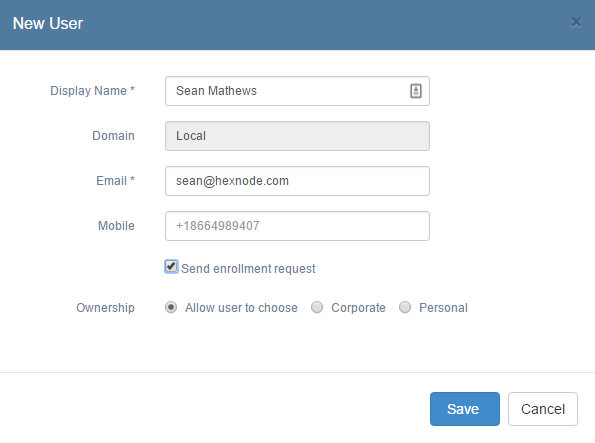Focus the Display Name field with Sean Mathews
The height and width of the screenshot is (443, 595).
coord(297,91)
